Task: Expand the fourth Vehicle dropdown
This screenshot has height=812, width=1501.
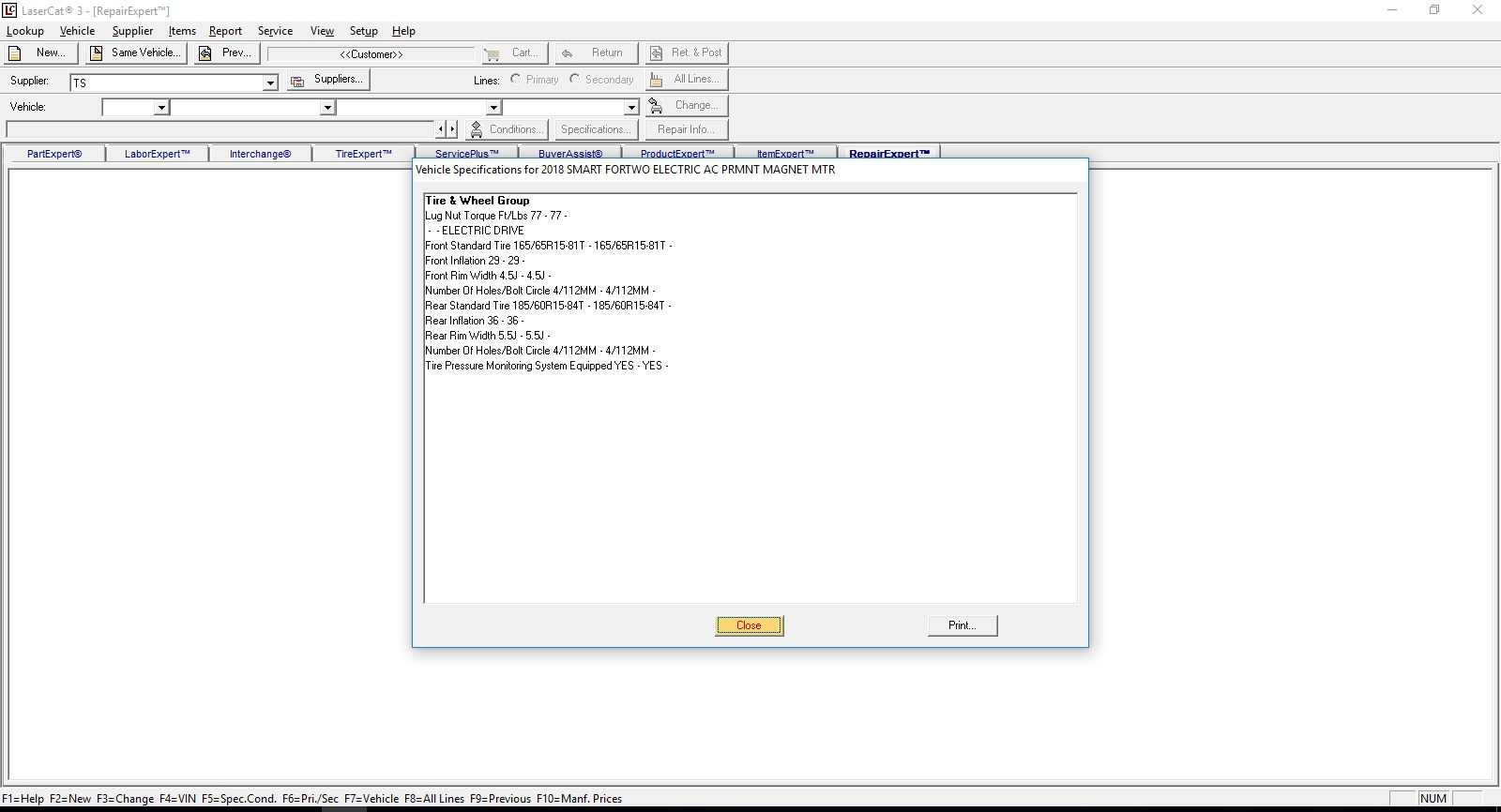Action: (631, 108)
